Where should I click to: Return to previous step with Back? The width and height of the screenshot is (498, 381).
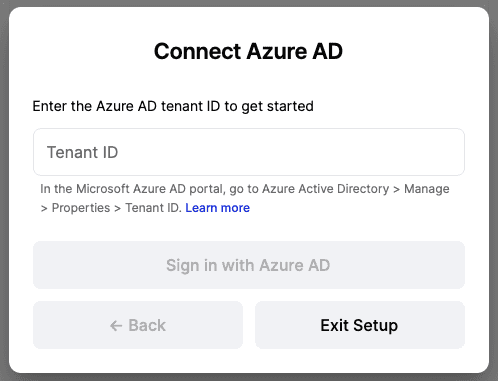(x=138, y=325)
